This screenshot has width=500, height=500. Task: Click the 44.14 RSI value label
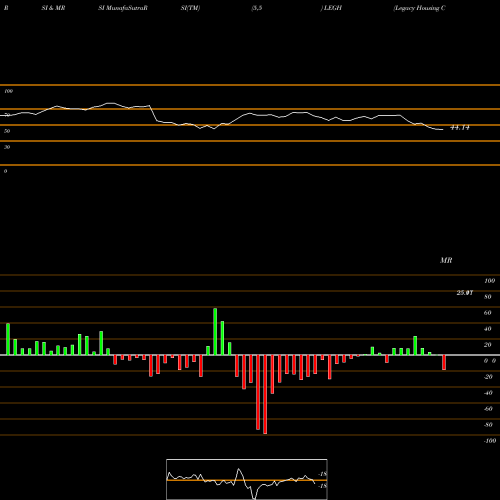coord(460,128)
